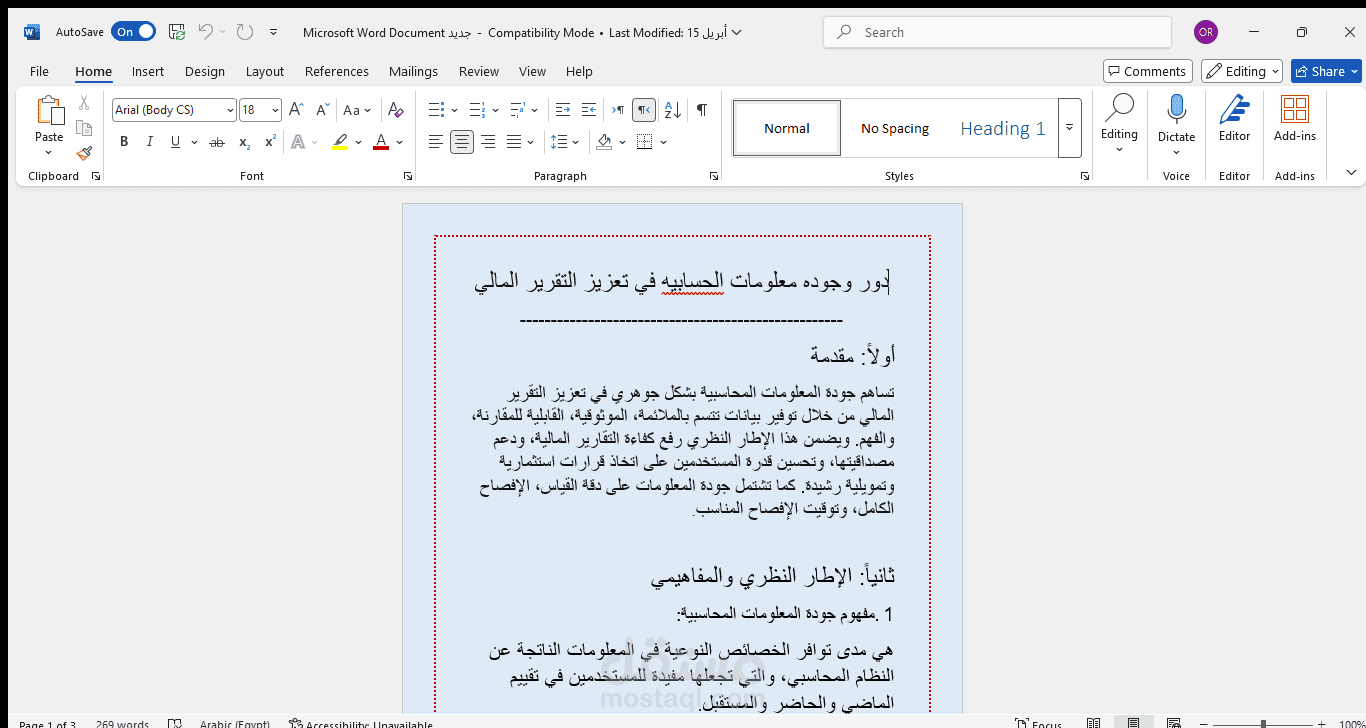The height and width of the screenshot is (728, 1366).
Task: Click the Search input box
Action: (x=997, y=32)
